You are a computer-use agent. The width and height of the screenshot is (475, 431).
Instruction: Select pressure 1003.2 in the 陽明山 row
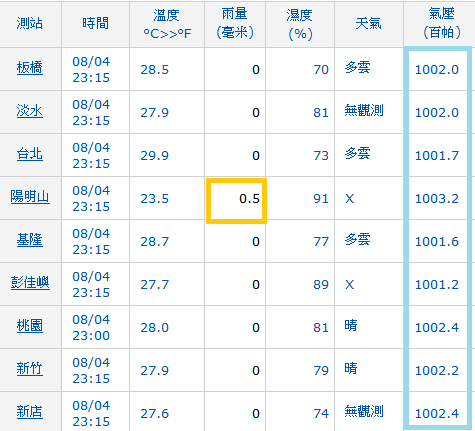pyautogui.click(x=437, y=199)
